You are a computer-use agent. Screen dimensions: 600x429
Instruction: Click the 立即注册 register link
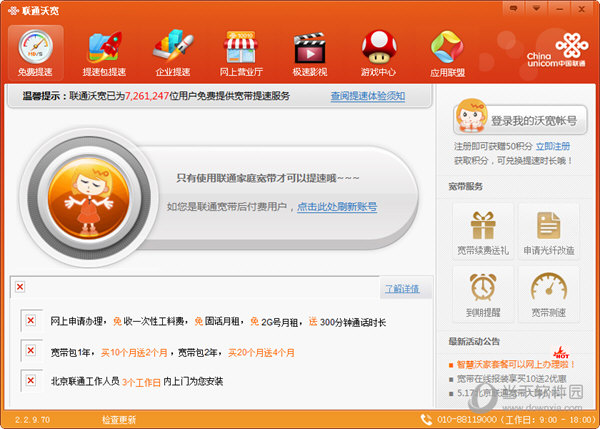tap(553, 146)
